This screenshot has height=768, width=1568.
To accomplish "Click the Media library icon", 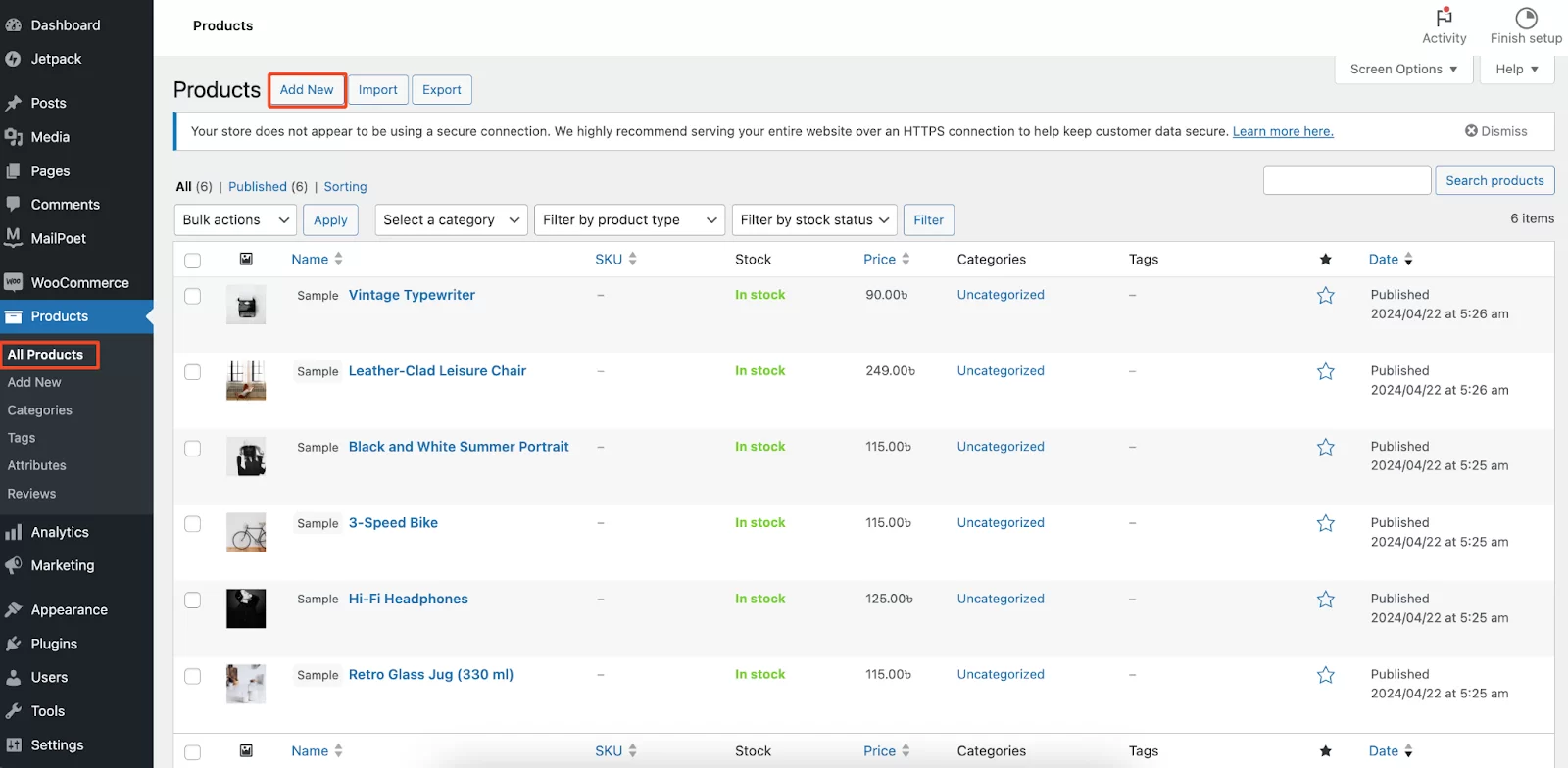I will (x=14, y=137).
